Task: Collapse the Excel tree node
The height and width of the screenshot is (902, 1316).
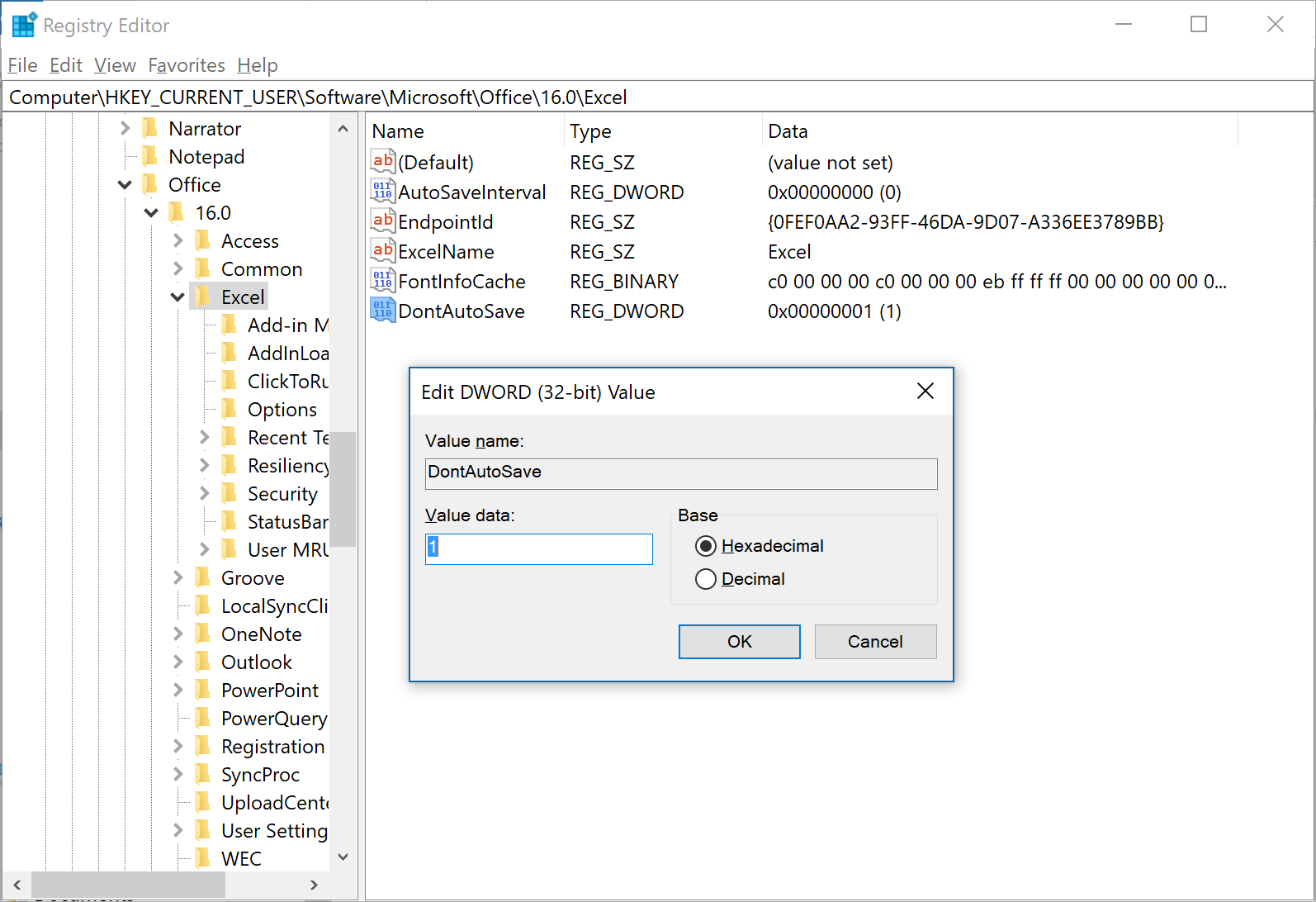Action: pos(178,297)
